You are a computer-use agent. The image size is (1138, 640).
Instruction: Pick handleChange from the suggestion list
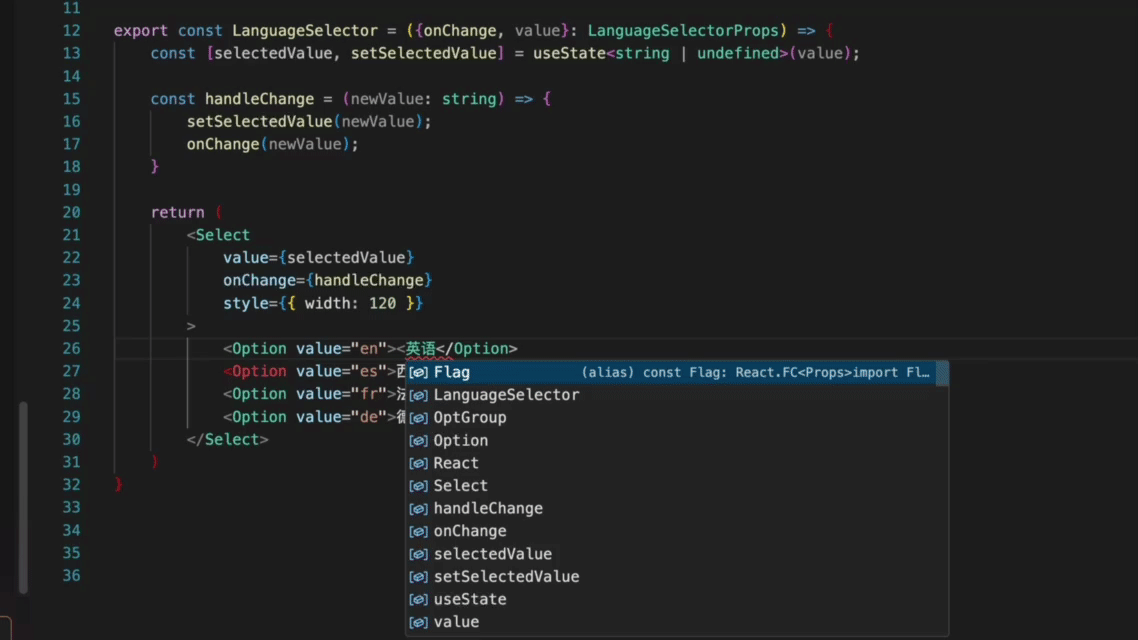676,508
